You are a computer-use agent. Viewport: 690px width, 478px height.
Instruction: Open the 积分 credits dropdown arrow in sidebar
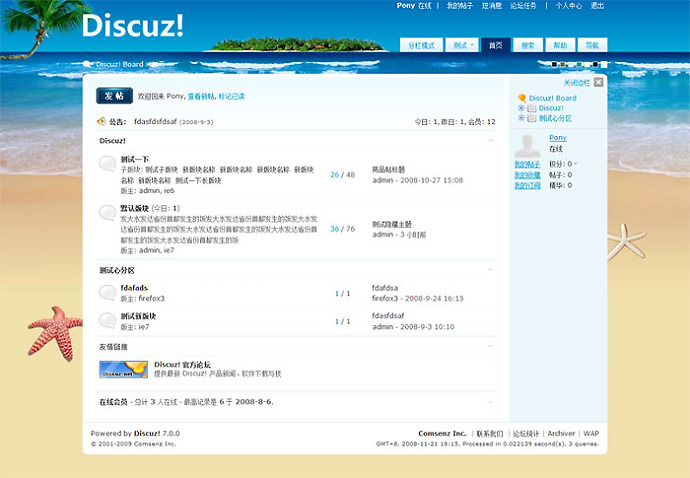(576, 164)
